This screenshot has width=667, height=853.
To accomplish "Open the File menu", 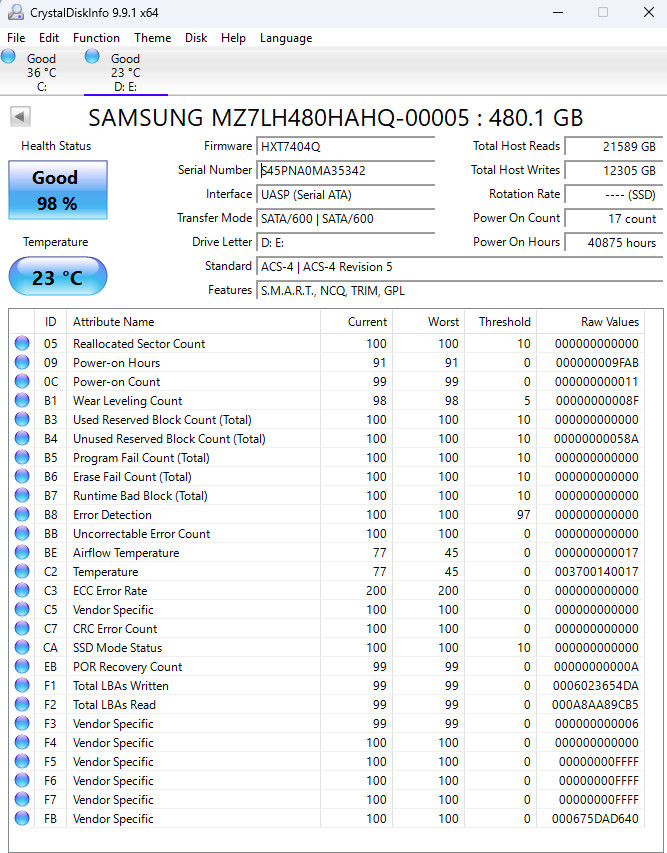I will coord(16,38).
